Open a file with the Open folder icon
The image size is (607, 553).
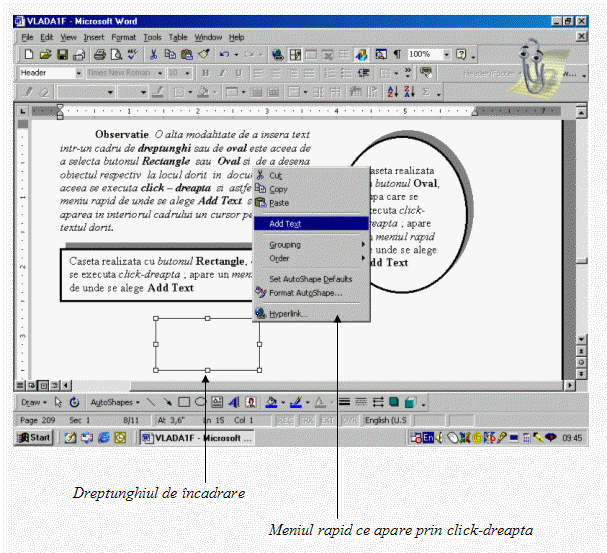coord(45,55)
